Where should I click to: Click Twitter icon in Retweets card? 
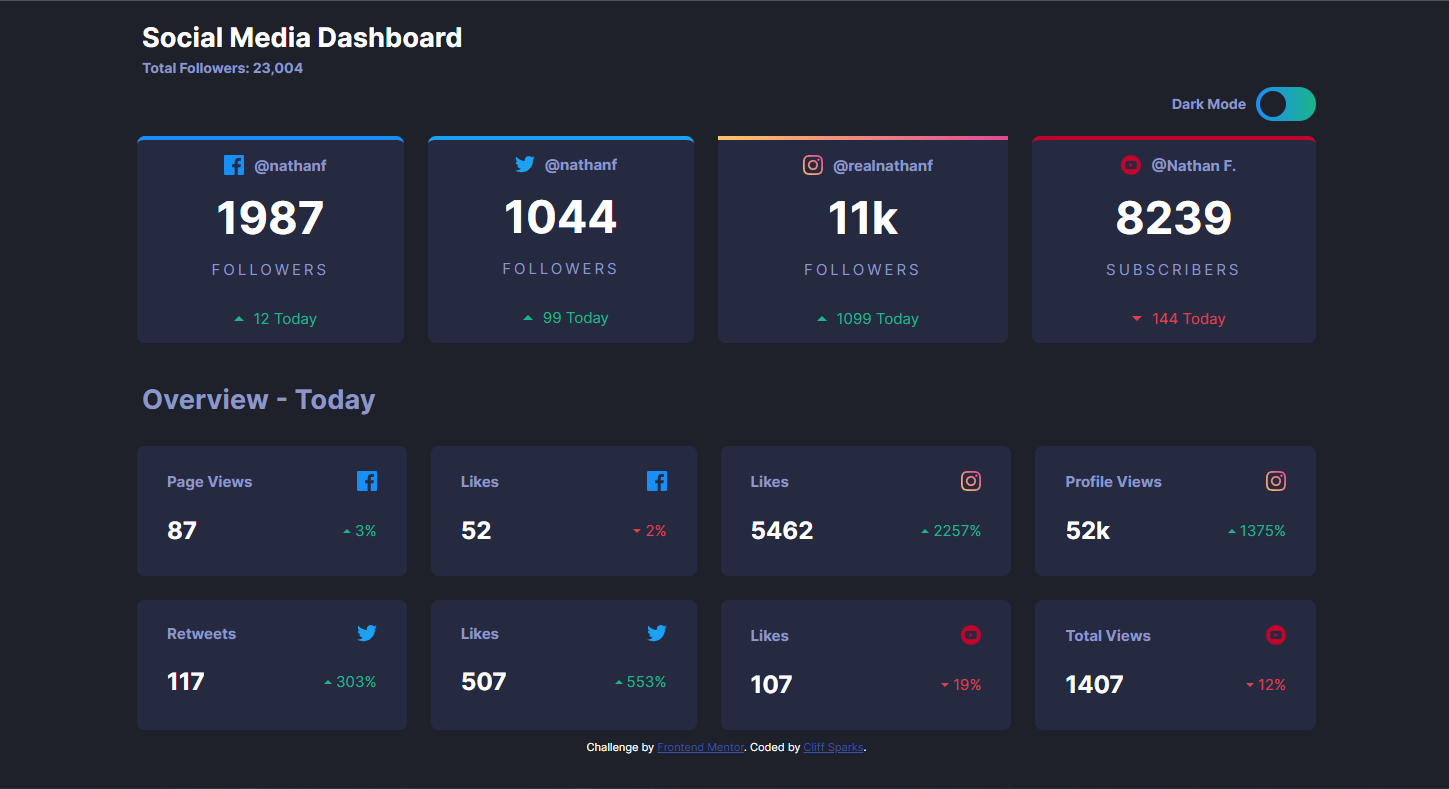tap(367, 633)
